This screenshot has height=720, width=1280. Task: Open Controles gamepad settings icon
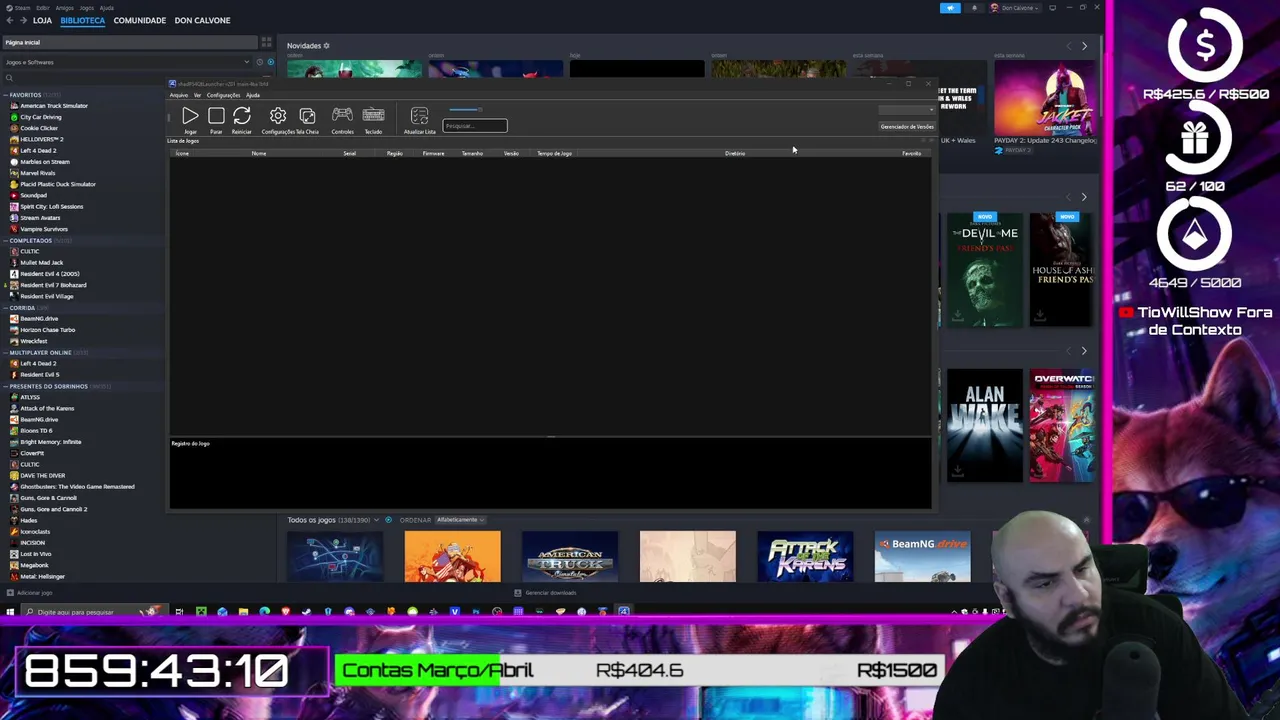(x=342, y=116)
